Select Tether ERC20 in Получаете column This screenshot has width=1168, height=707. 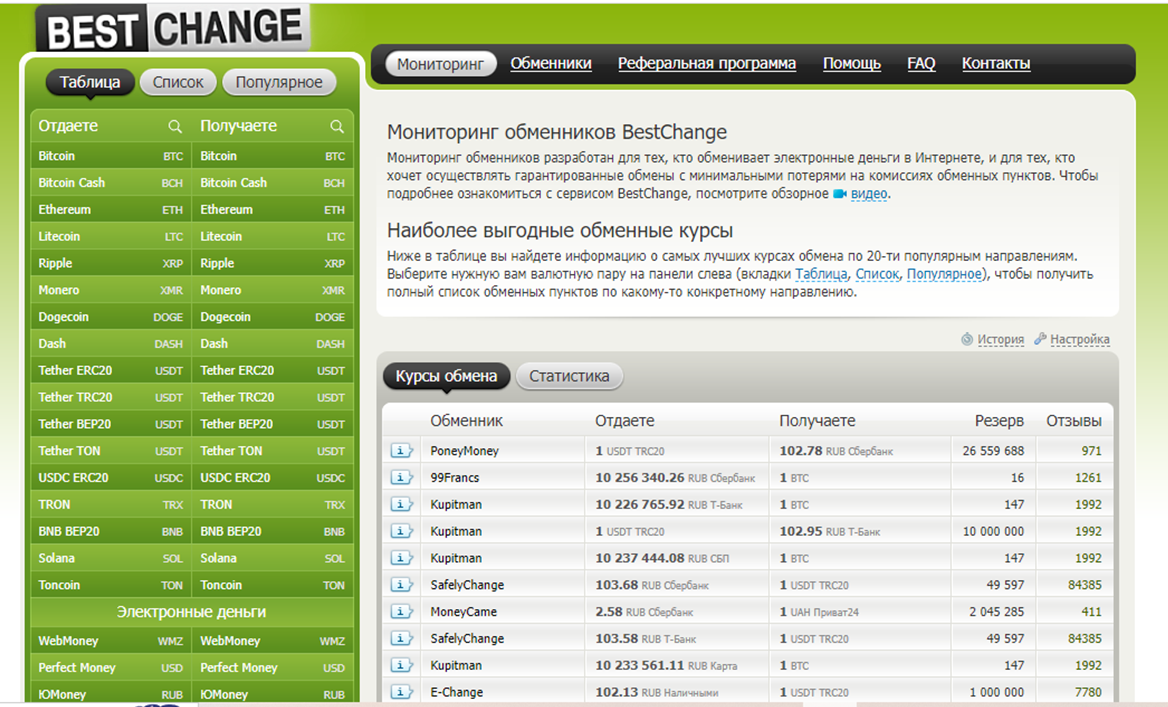tap(273, 371)
